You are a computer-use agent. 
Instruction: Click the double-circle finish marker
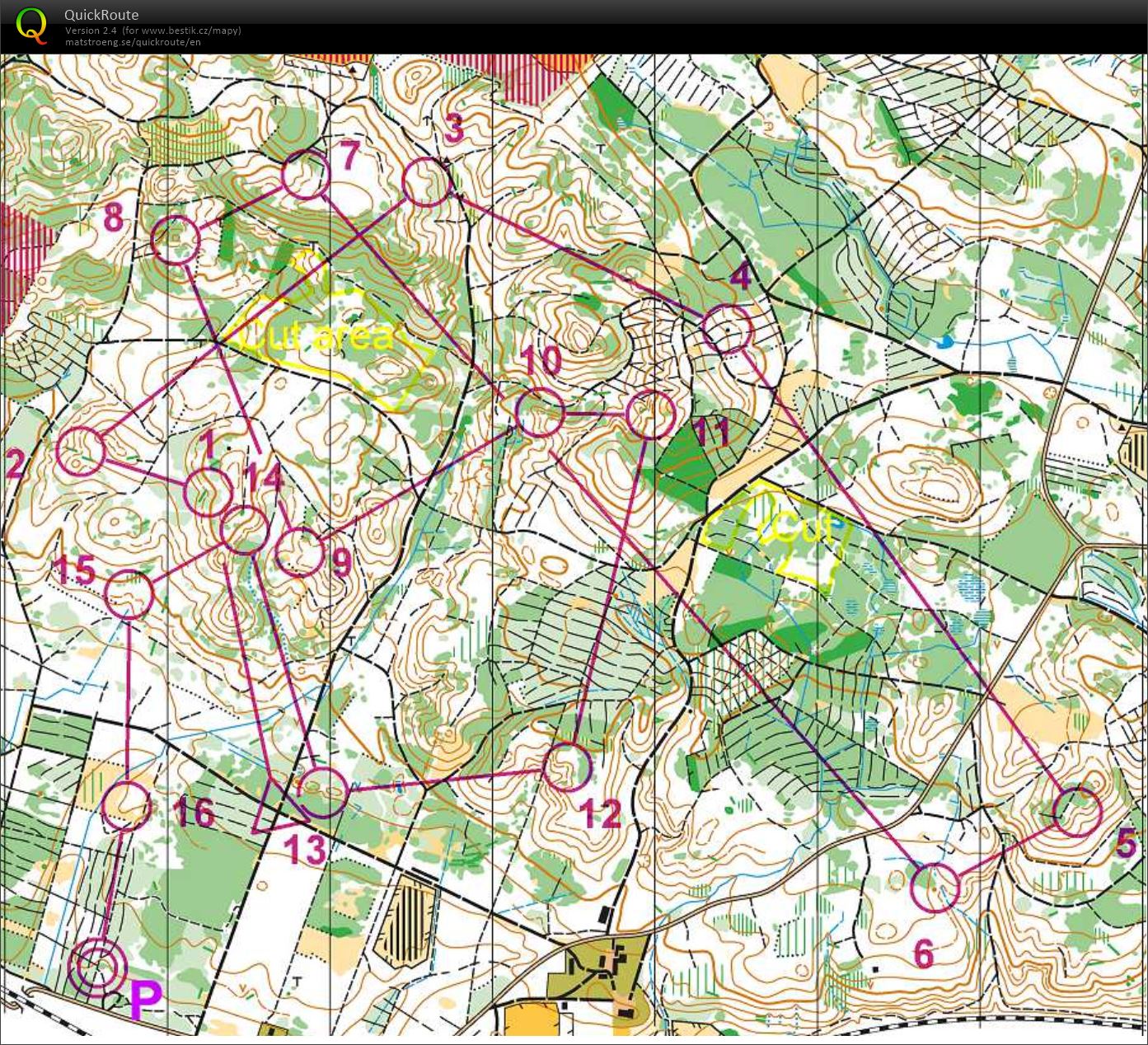tap(96, 967)
